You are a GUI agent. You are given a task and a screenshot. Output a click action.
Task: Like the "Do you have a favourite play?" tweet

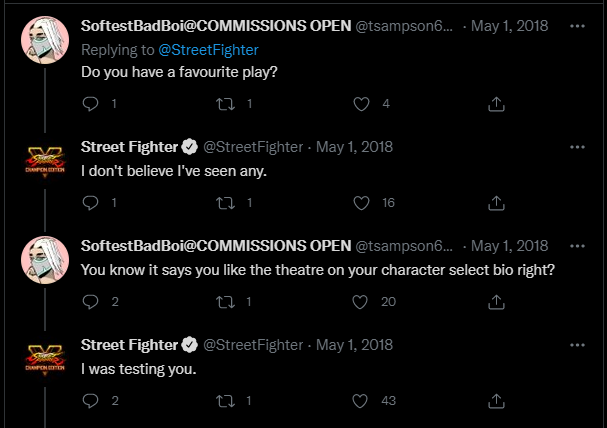point(363,103)
